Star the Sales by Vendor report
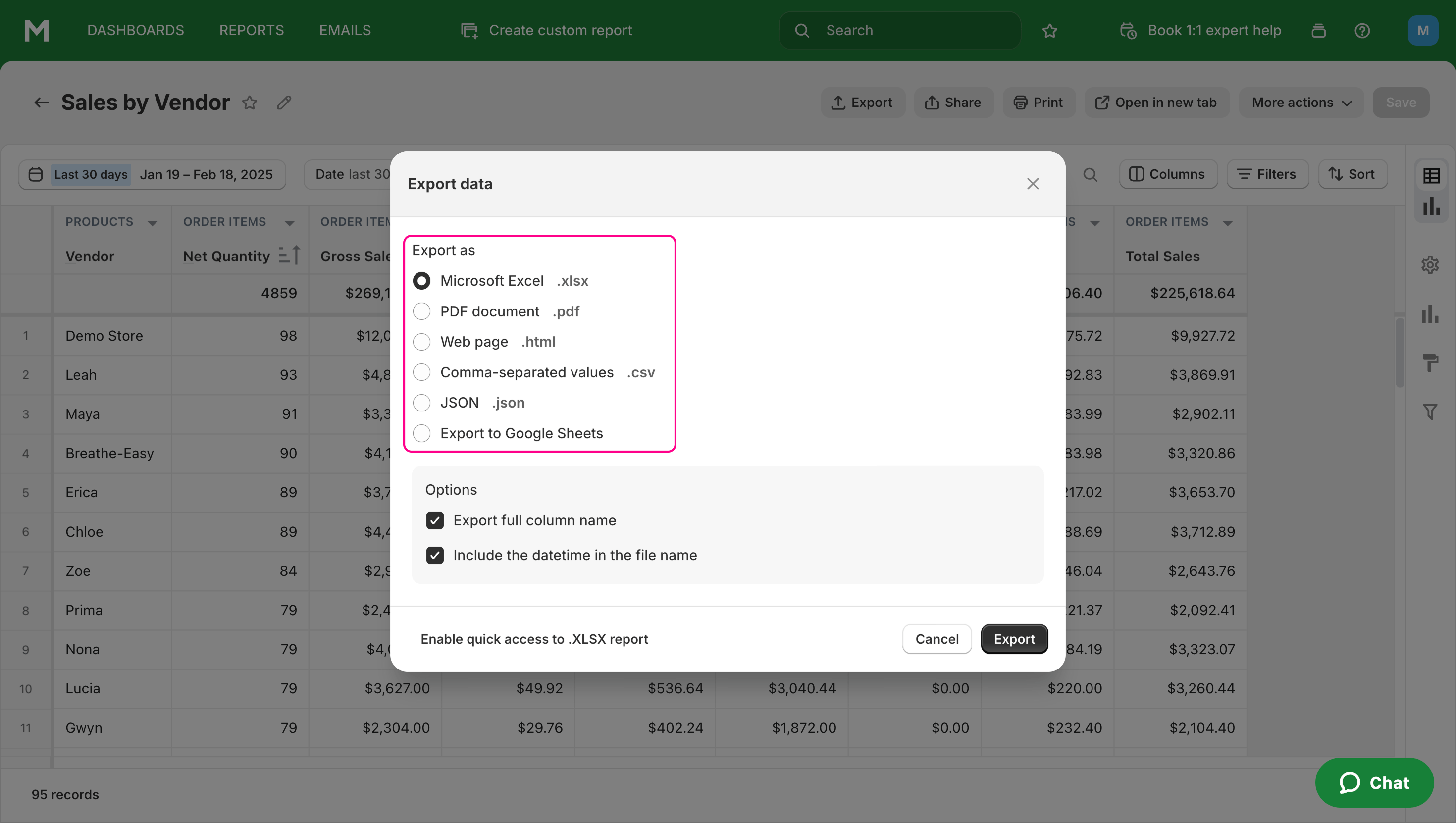This screenshot has height=823, width=1456. (249, 103)
